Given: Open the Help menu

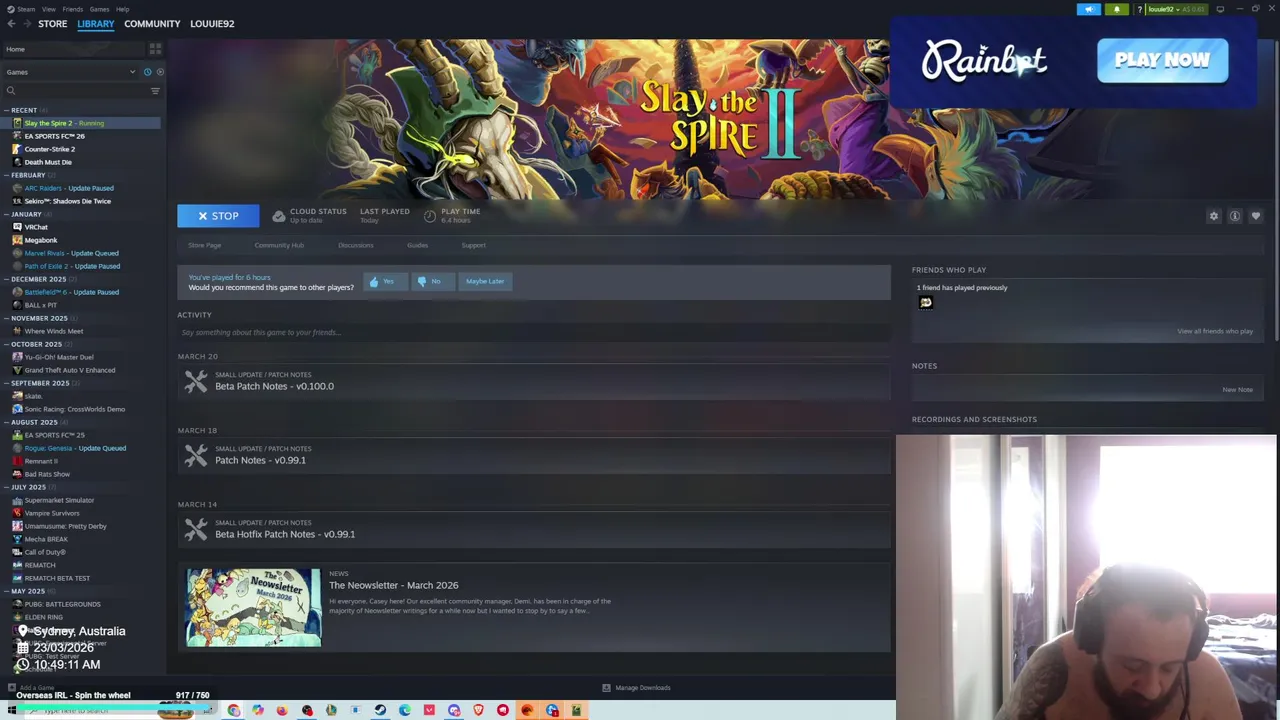Looking at the screenshot, I should coord(122,9).
